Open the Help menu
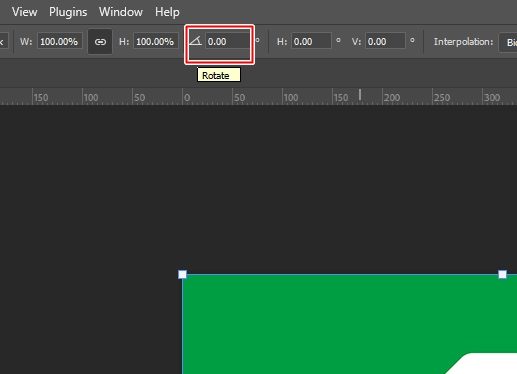 click(167, 12)
